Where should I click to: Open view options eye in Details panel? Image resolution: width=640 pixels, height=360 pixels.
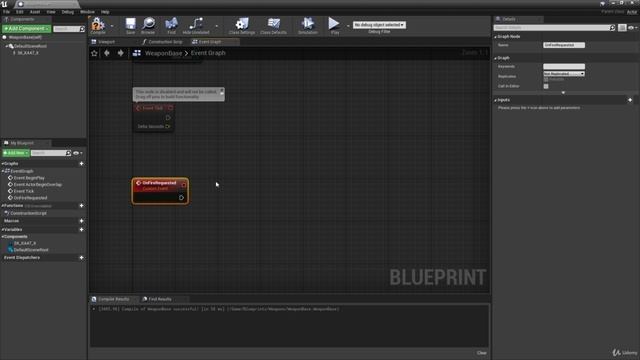[633, 28]
